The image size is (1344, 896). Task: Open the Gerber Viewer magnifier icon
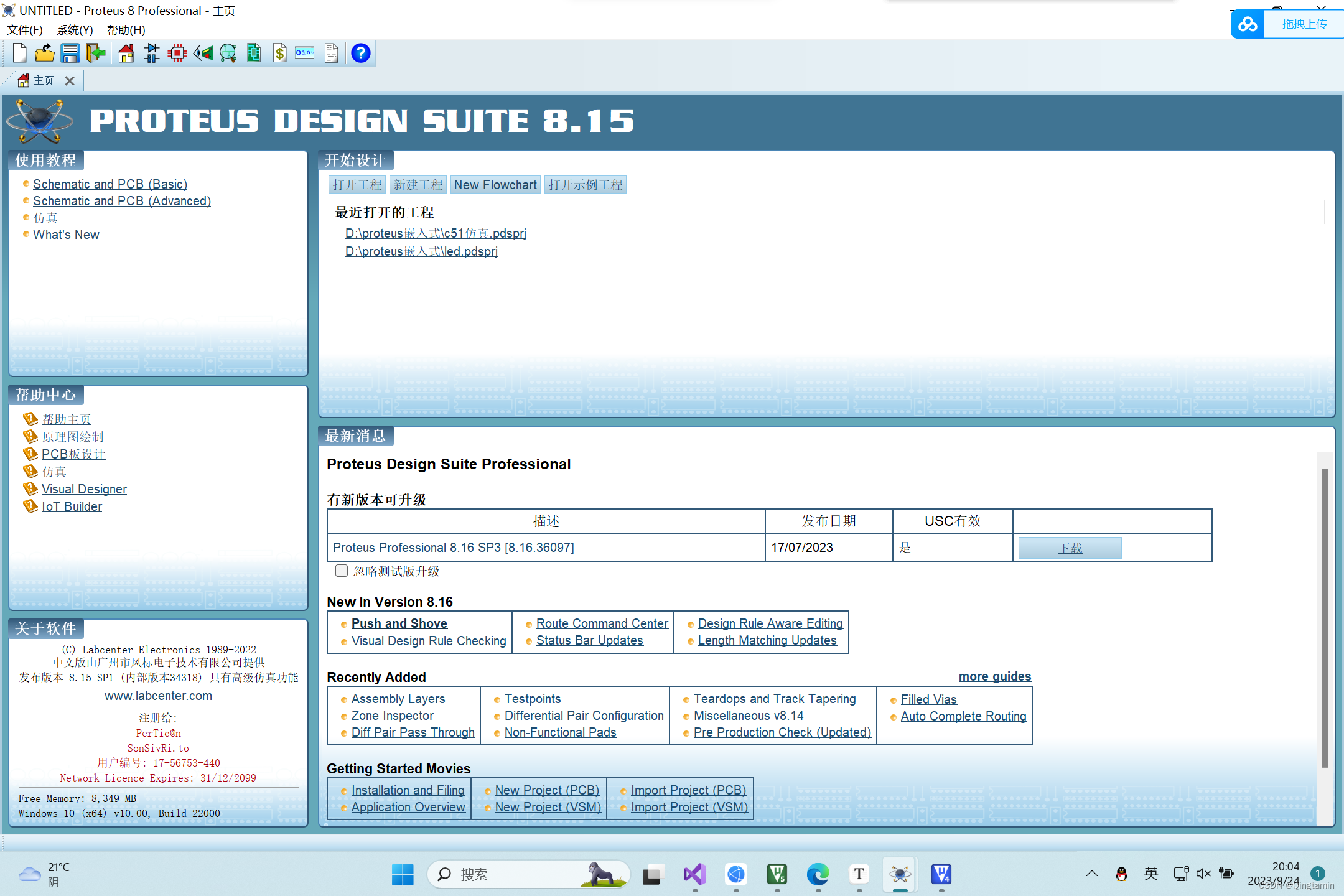pyautogui.click(x=228, y=54)
